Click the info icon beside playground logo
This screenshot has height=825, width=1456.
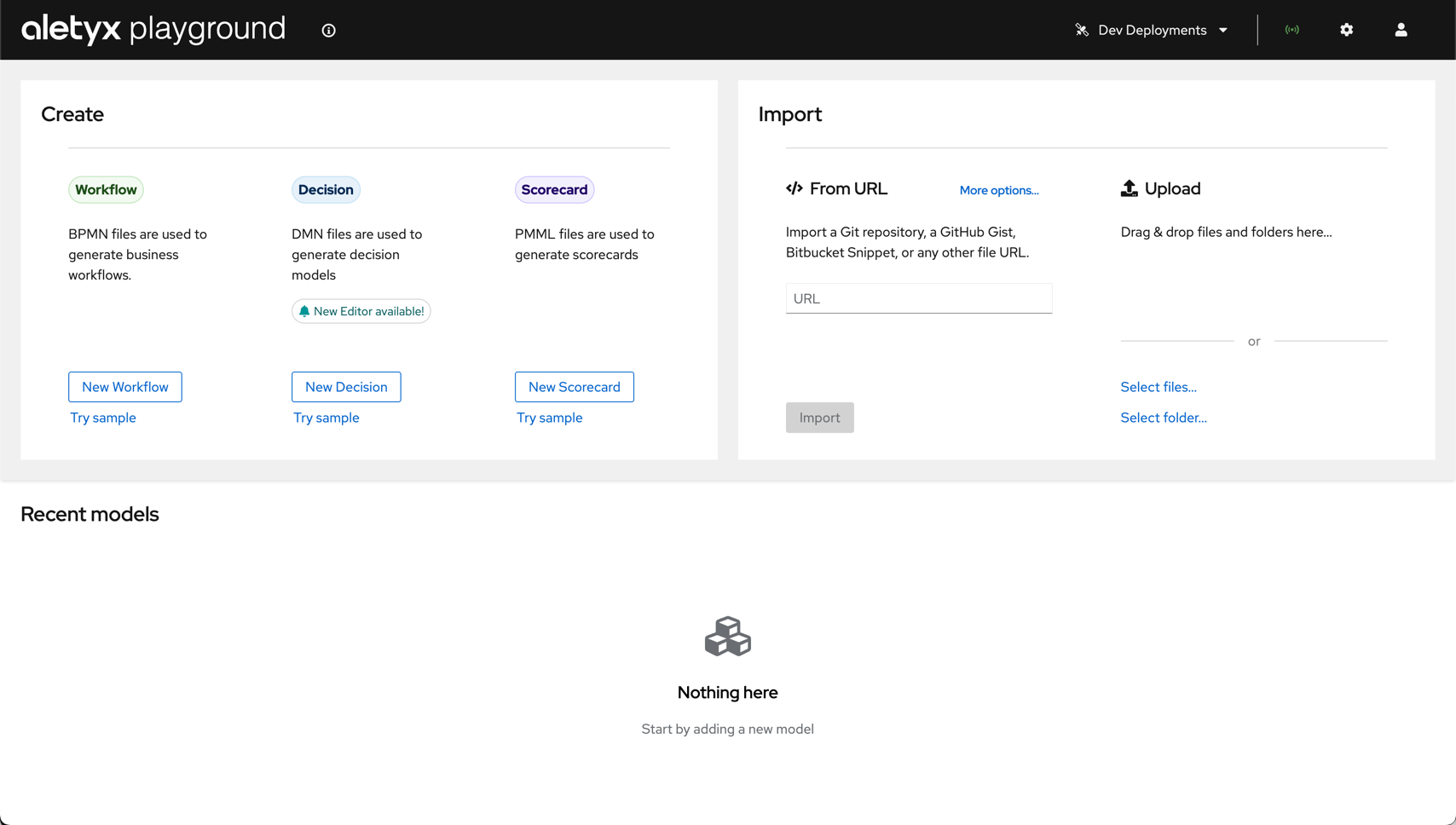coord(328,31)
